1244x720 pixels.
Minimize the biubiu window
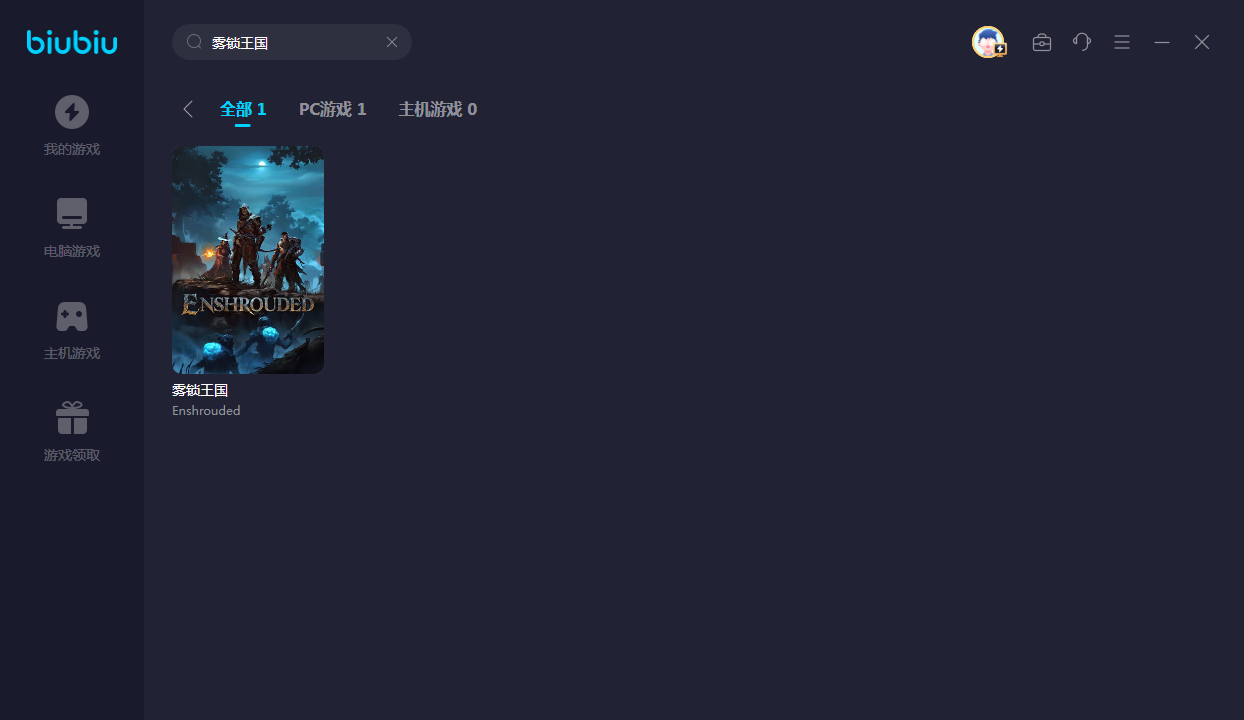coord(1162,42)
